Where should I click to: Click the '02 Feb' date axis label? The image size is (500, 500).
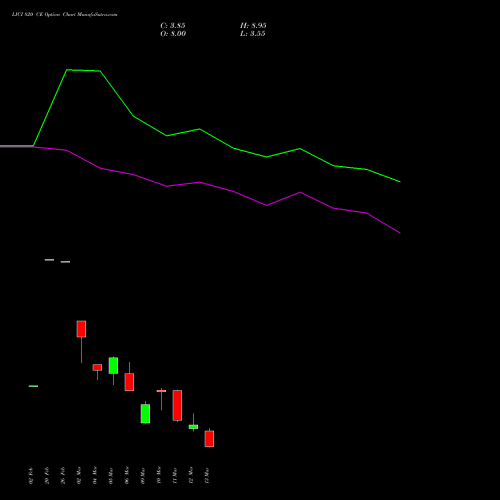click(31, 476)
